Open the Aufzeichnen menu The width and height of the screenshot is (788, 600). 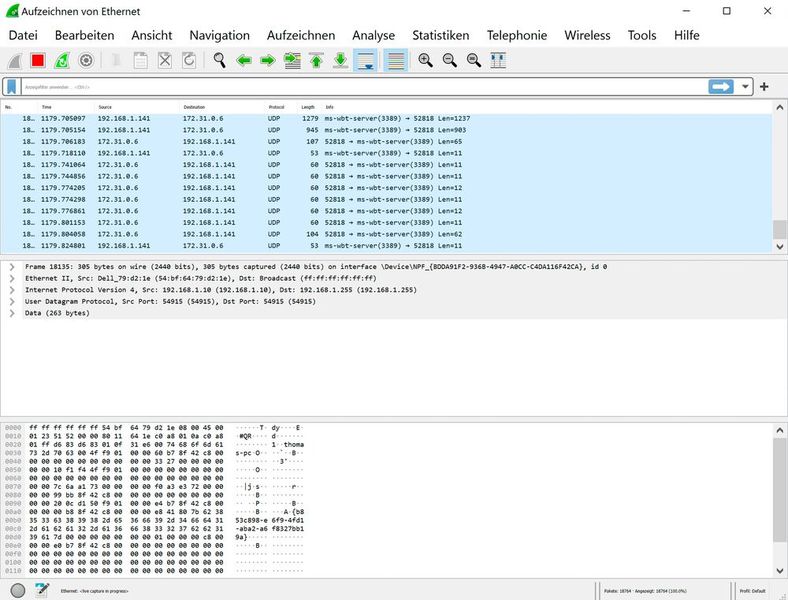(x=301, y=35)
